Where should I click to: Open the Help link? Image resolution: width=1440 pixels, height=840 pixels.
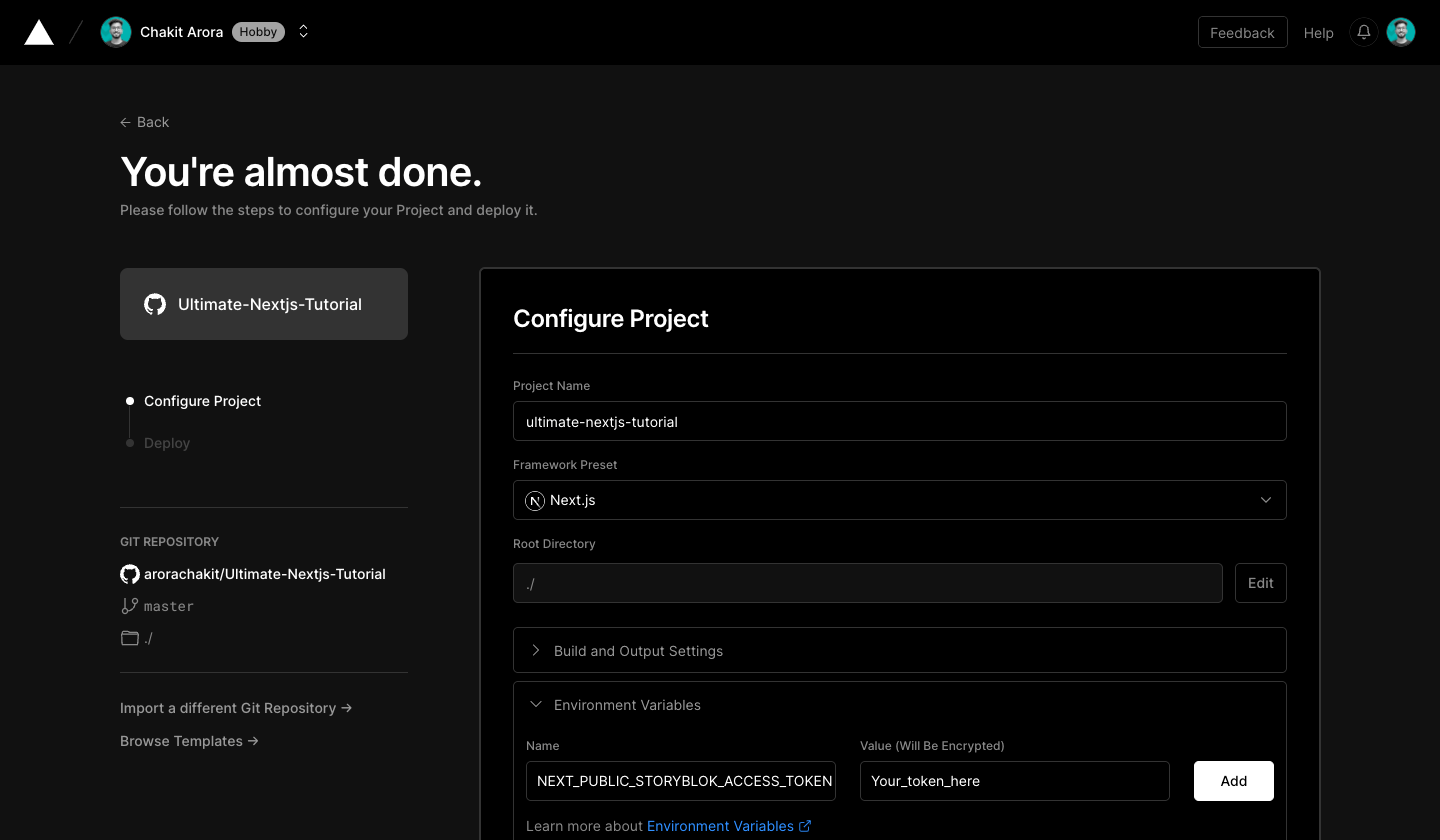tap(1318, 33)
